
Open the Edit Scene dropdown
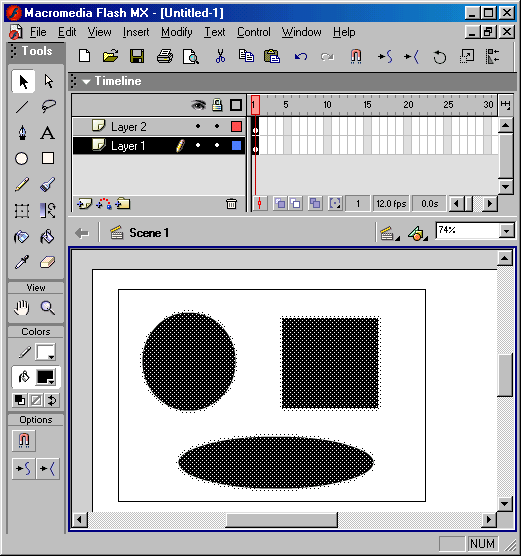click(x=389, y=233)
